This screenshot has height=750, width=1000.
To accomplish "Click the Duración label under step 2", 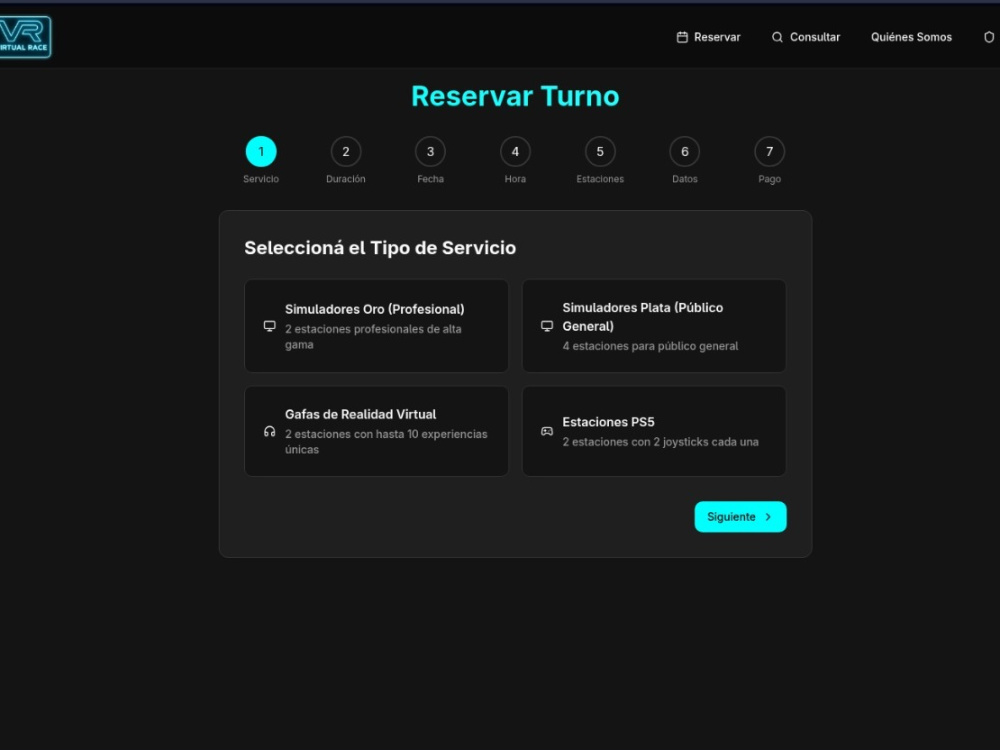I will (x=346, y=179).
